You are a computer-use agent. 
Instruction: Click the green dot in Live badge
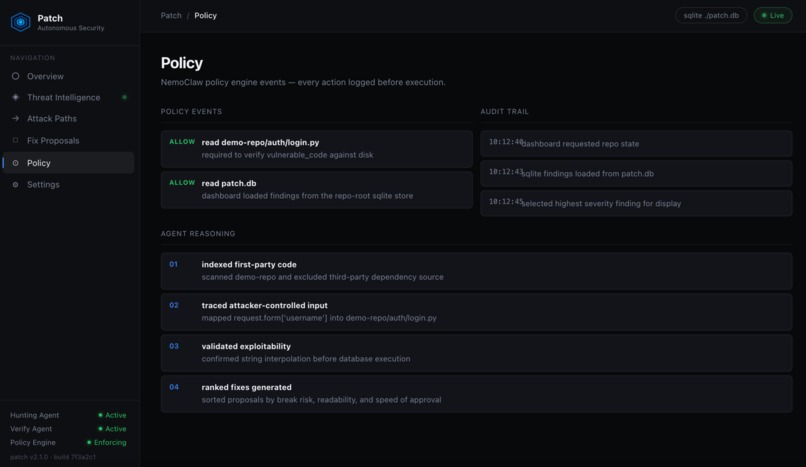764,15
